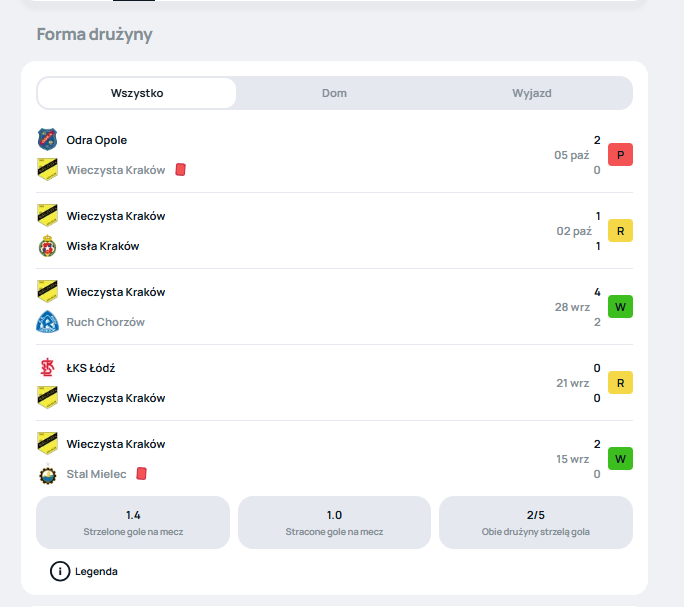Open the Legenda link
The height and width of the screenshot is (607, 684).
pos(96,572)
